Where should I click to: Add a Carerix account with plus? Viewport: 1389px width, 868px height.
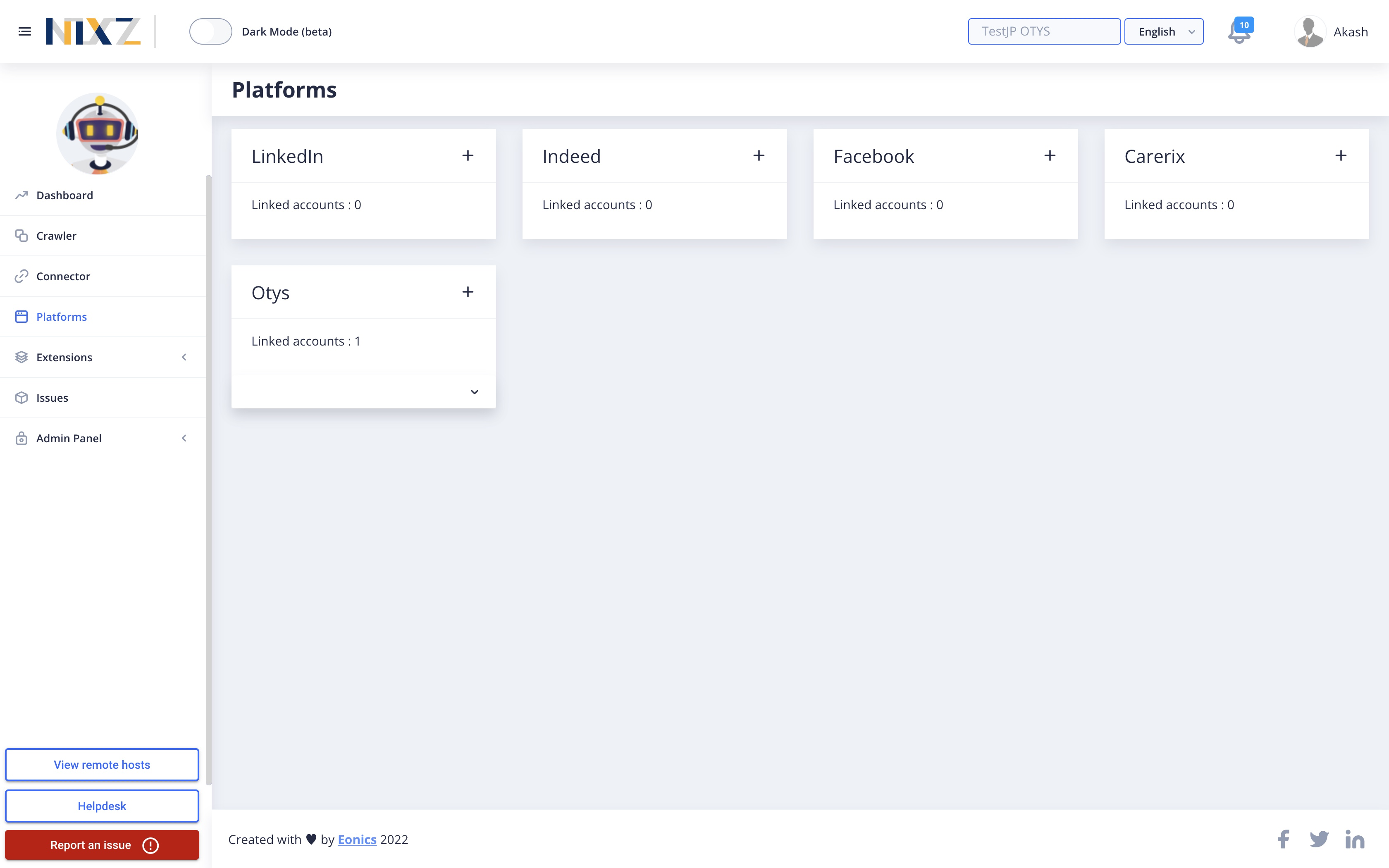tap(1341, 155)
